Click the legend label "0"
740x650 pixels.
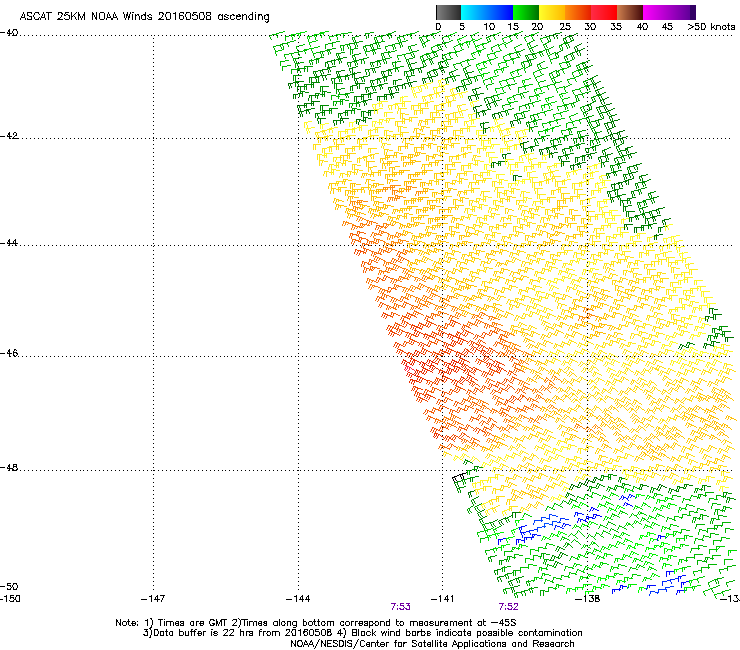pos(438,27)
